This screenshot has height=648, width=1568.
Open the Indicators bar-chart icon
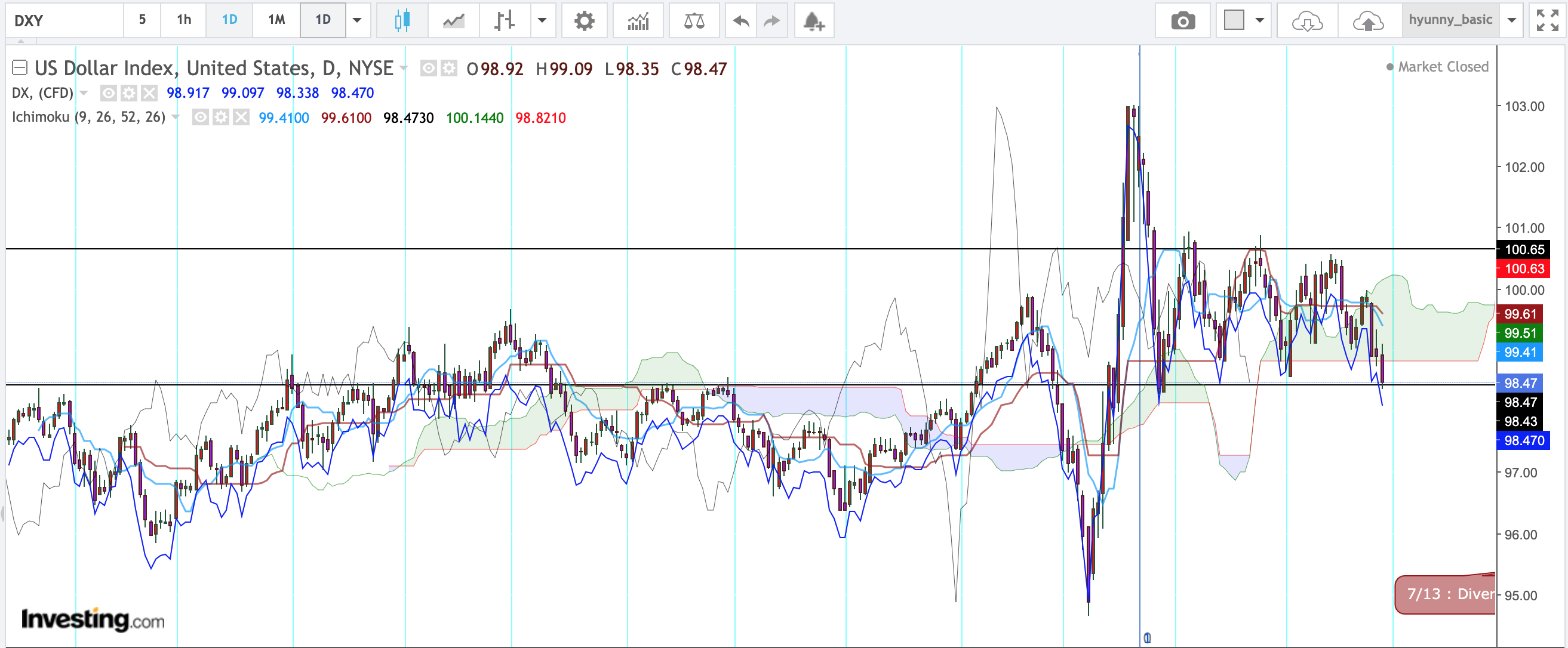638,21
